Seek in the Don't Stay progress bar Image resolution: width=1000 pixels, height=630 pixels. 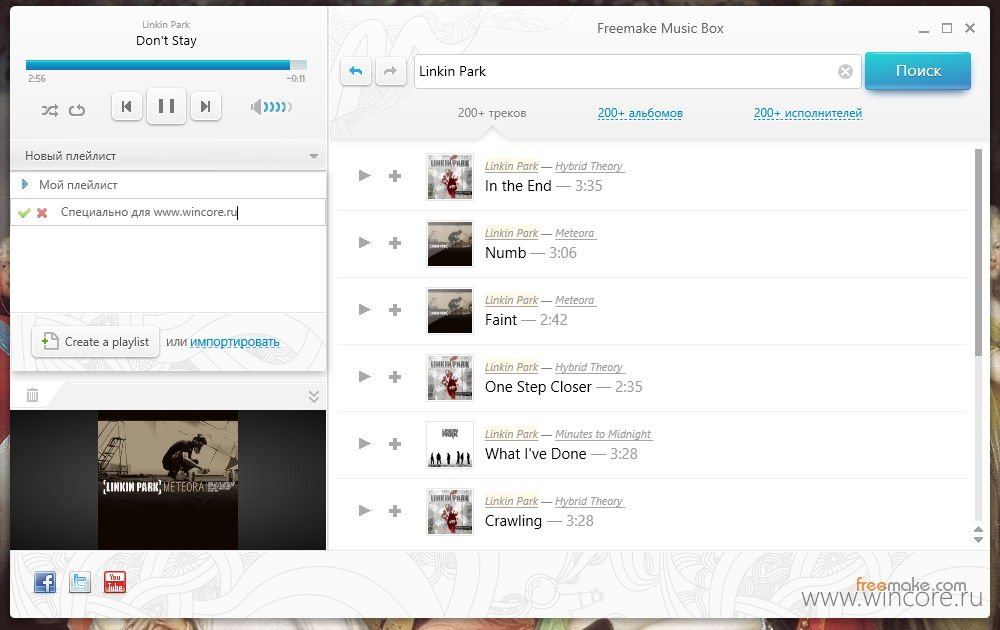click(x=166, y=65)
